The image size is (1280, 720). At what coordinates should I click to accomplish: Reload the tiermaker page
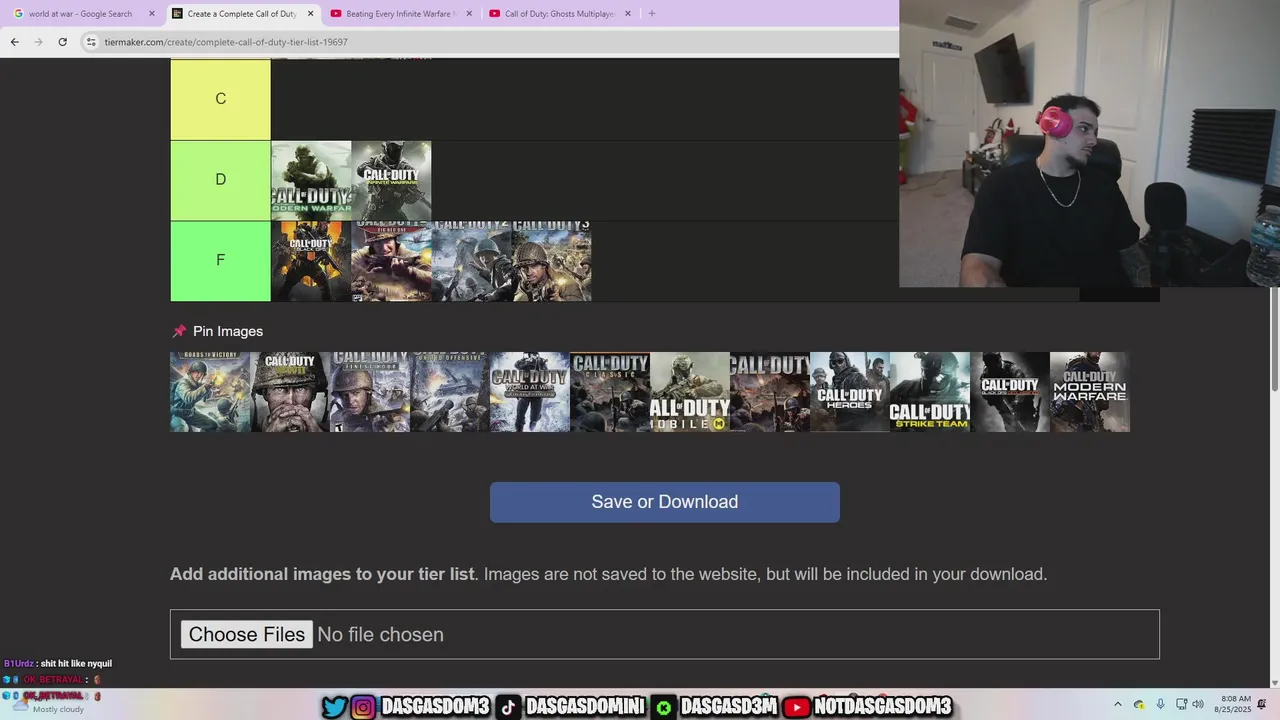point(62,42)
